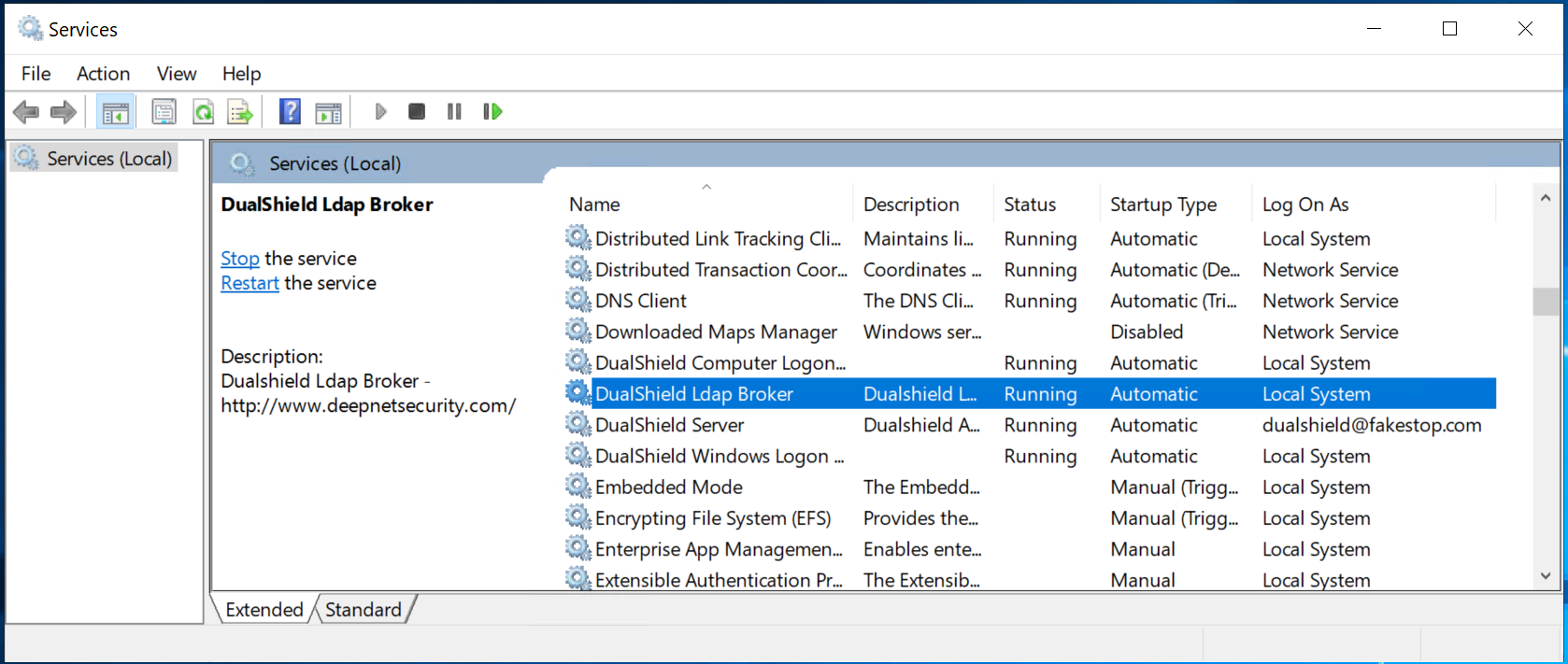Click the Start Service play icon
The image size is (1568, 664).
point(380,112)
